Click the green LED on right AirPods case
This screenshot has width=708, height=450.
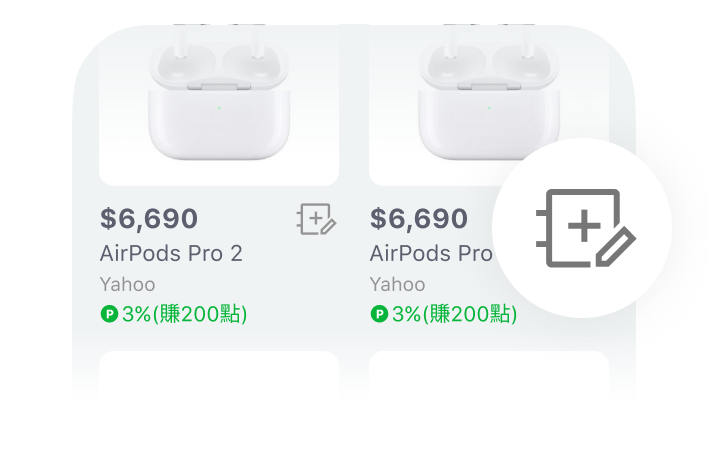pyautogui.click(x=488, y=107)
